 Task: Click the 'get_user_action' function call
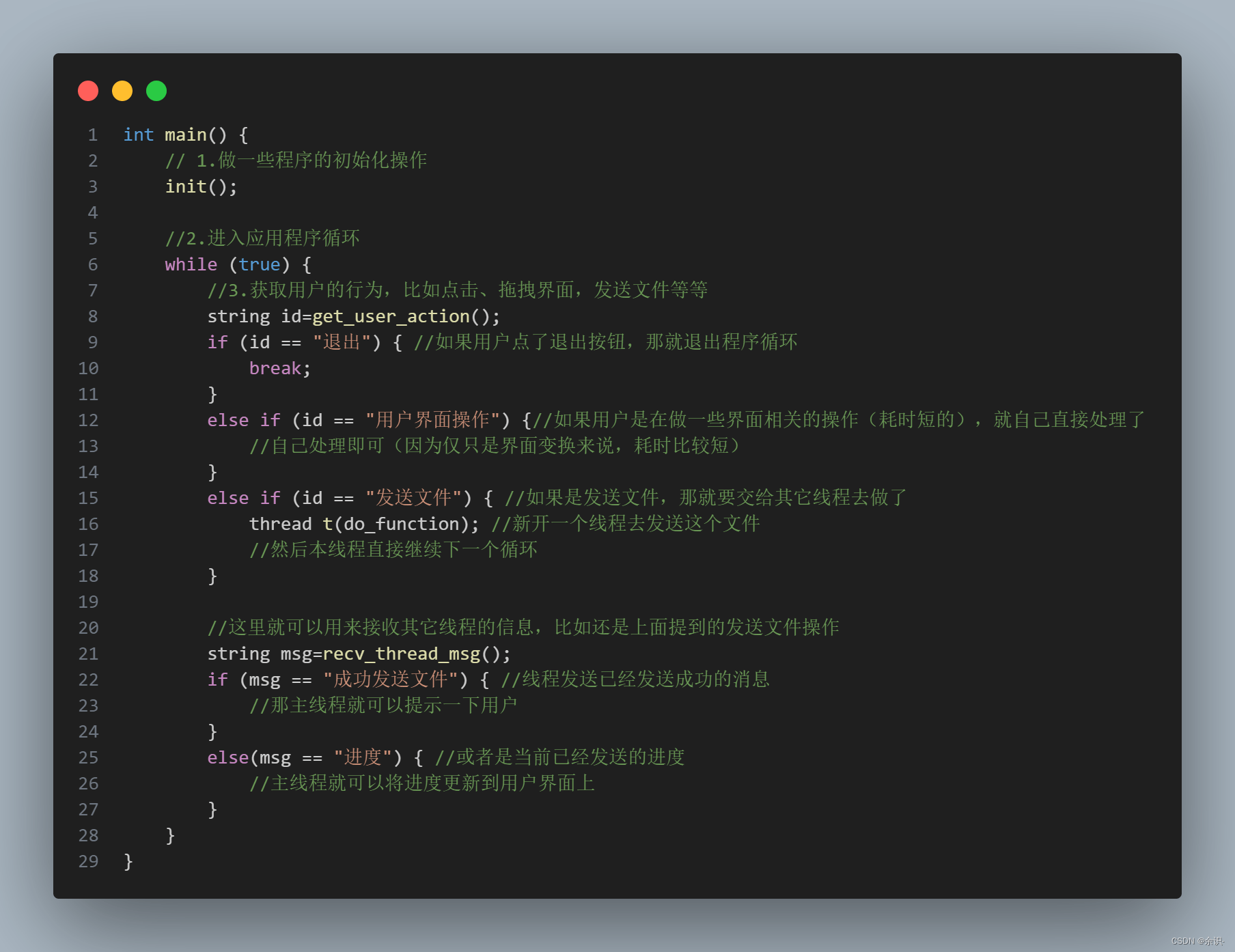point(391,316)
